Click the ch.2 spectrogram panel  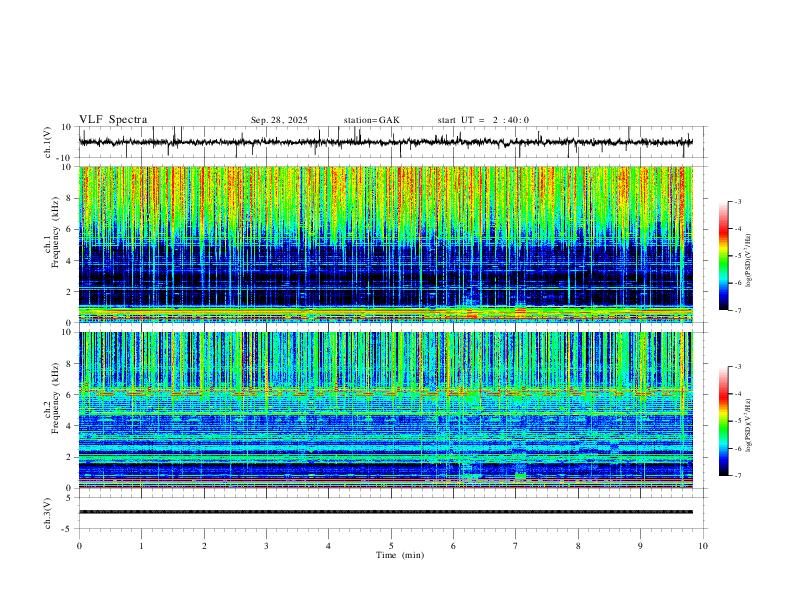point(386,410)
